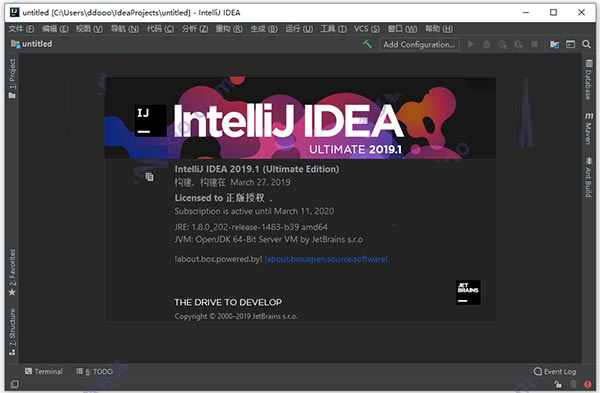Open the 1: Project tool window

point(12,78)
